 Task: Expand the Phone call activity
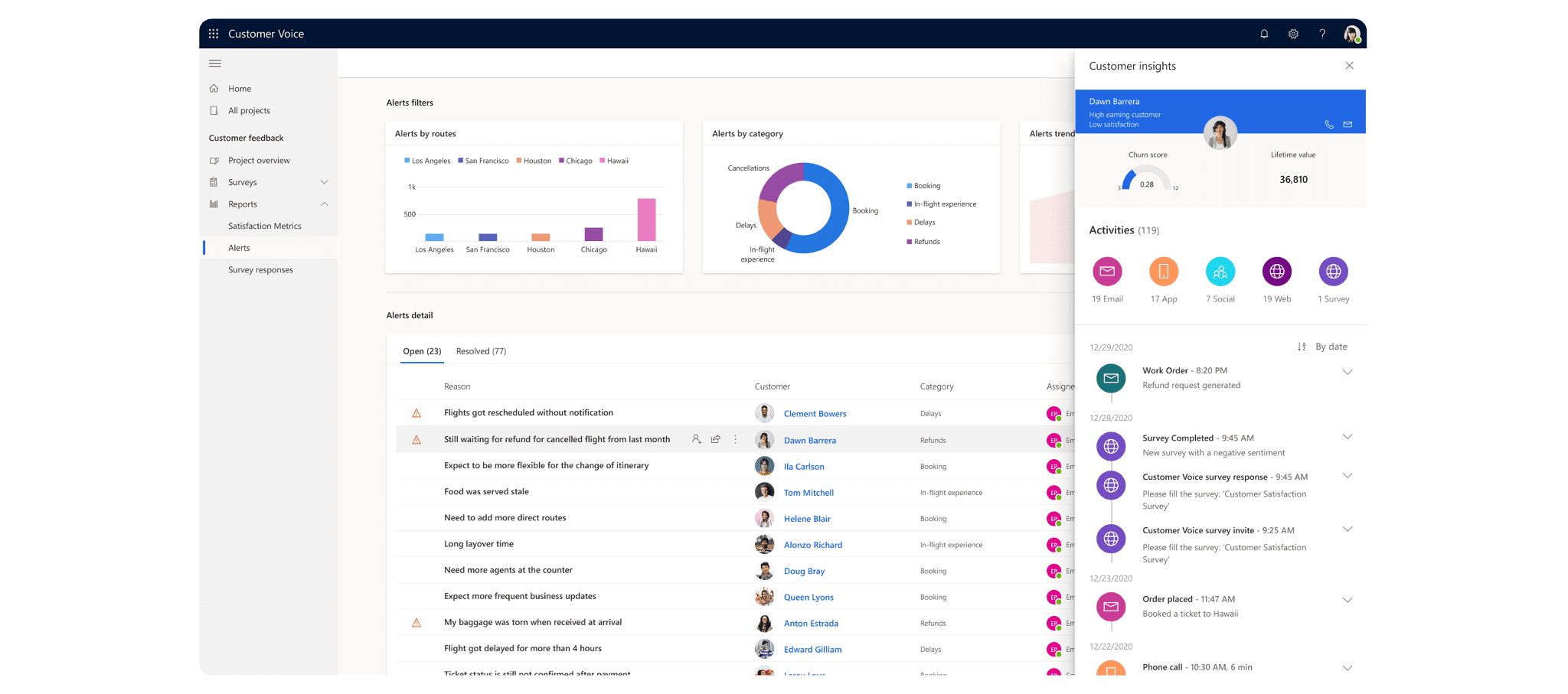[1347, 668]
